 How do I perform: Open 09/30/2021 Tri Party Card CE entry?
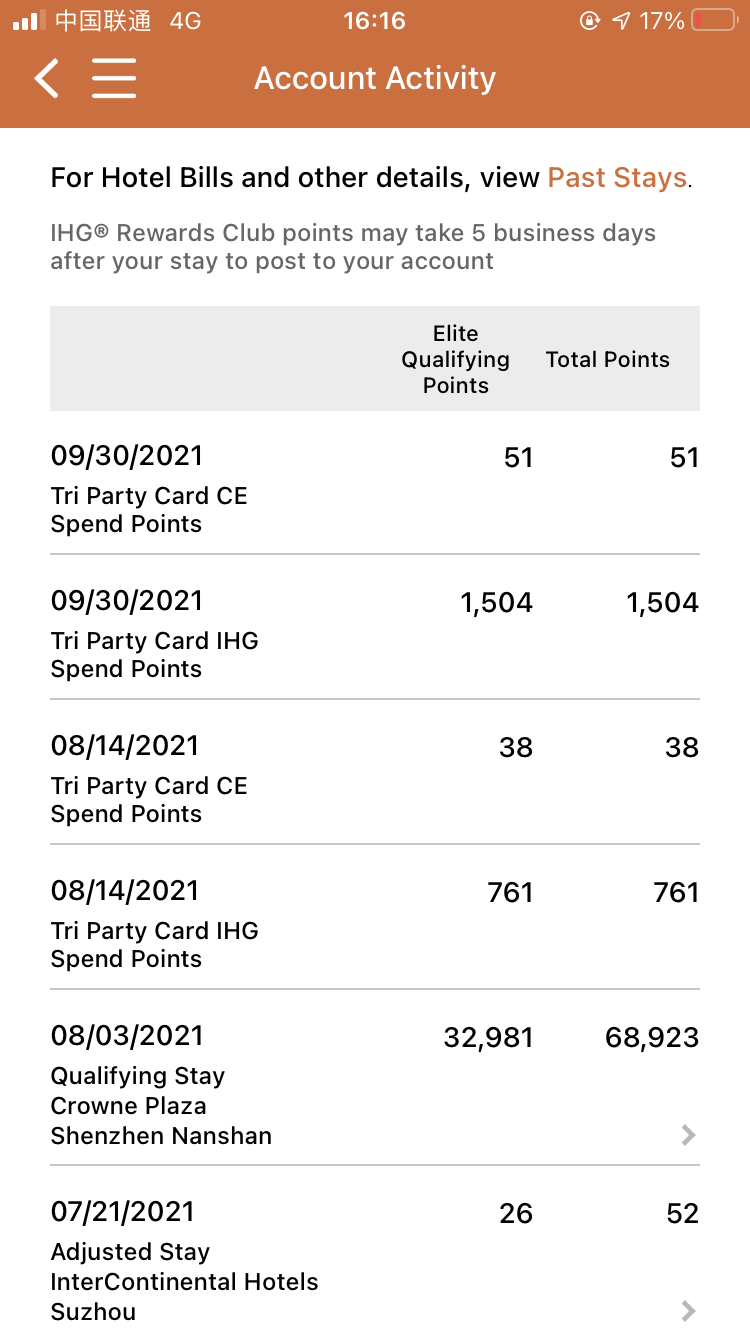(375, 482)
